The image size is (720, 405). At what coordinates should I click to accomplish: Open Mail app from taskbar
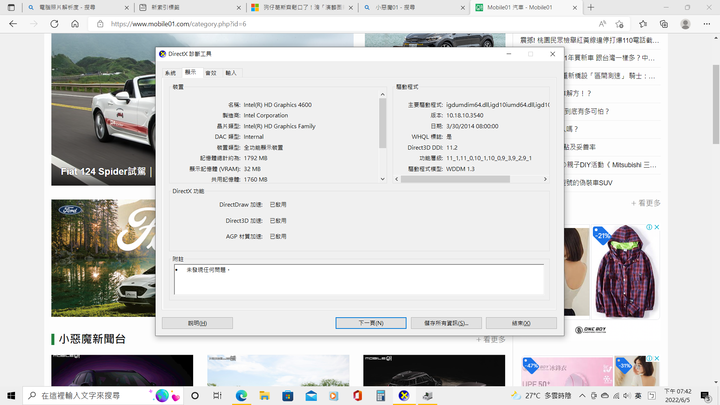coord(311,395)
